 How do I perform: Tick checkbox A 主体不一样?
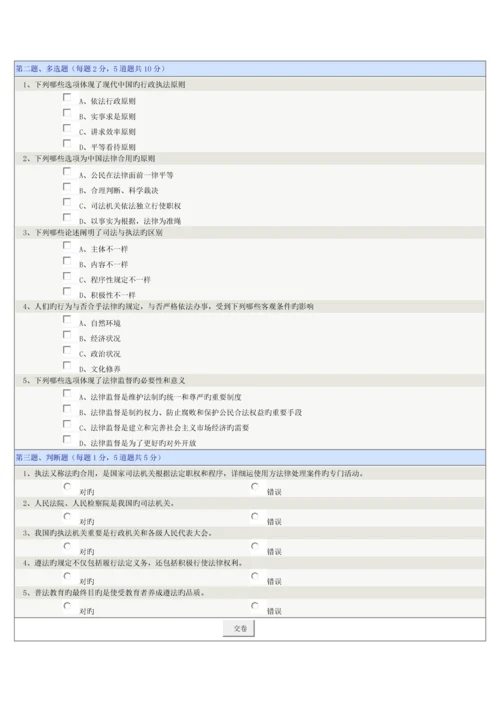pyautogui.click(x=67, y=245)
